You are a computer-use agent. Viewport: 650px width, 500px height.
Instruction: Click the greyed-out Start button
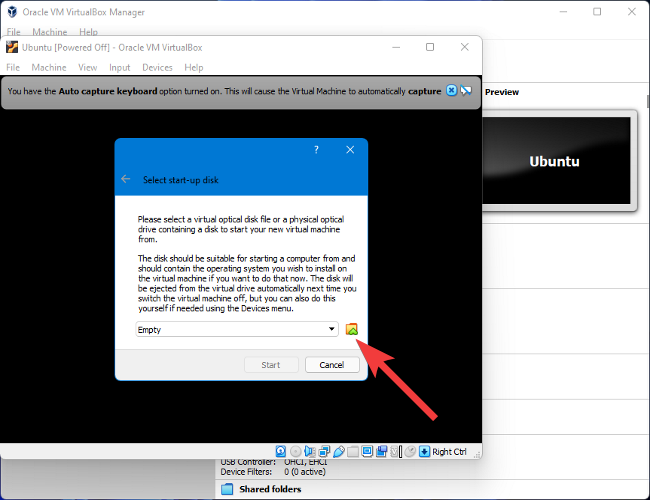(271, 365)
